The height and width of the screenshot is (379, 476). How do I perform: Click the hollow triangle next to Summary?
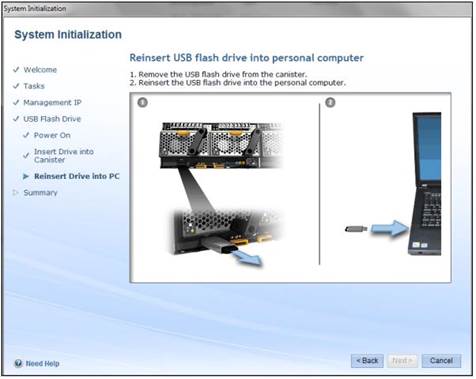pyautogui.click(x=15, y=192)
